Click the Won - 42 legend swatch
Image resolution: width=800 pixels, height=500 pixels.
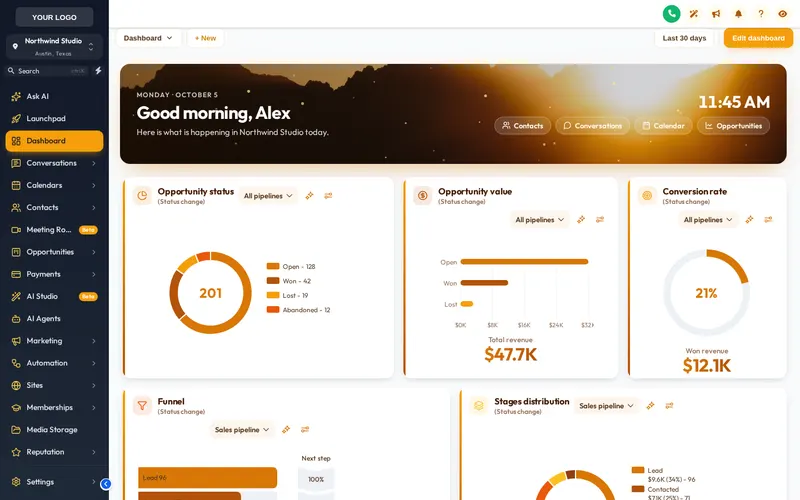coord(273,281)
